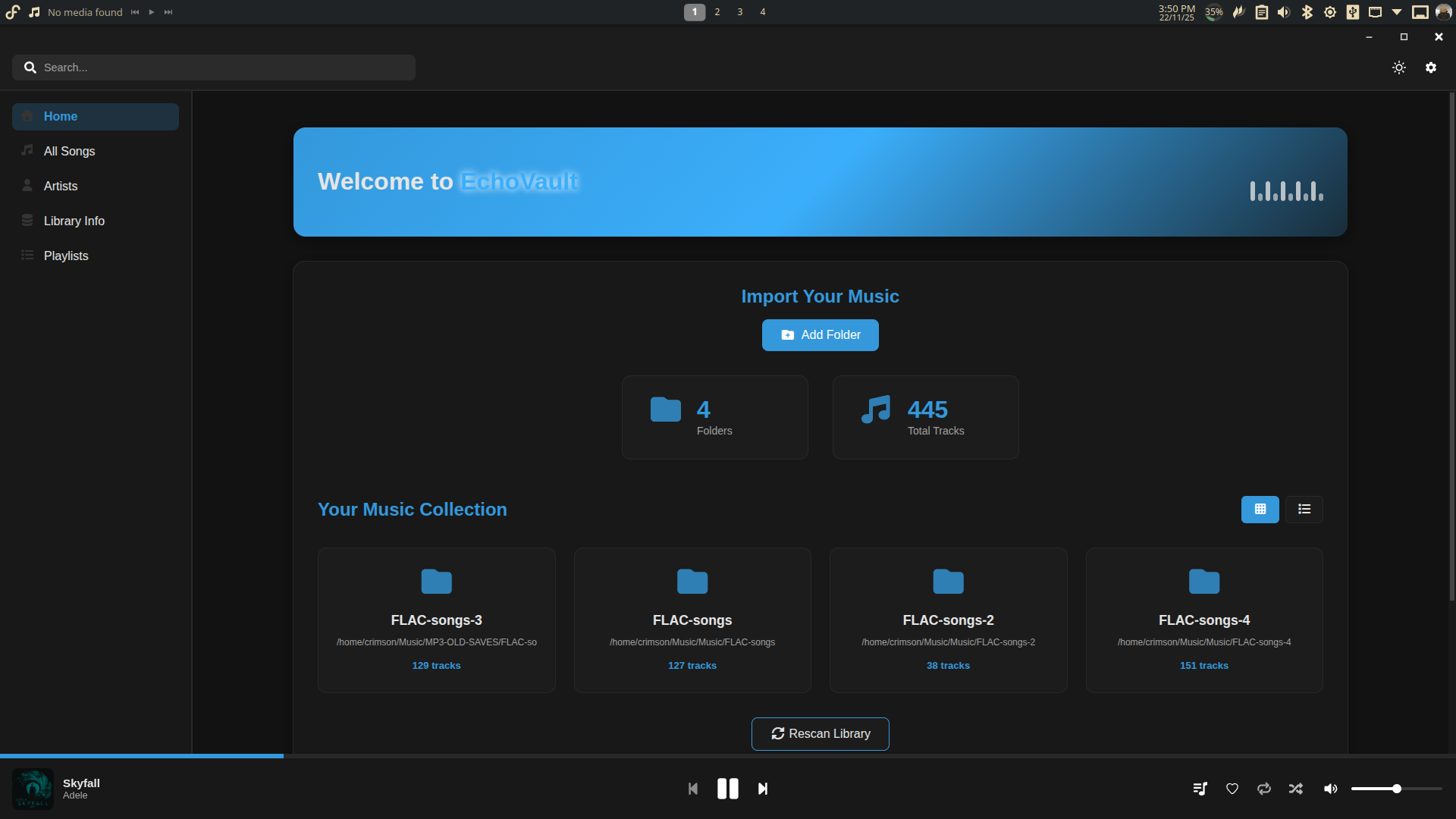Open the play queue icon

(x=1200, y=789)
